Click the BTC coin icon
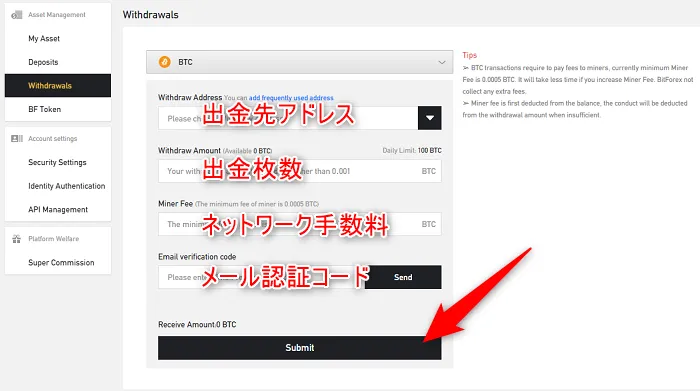 [165, 62]
